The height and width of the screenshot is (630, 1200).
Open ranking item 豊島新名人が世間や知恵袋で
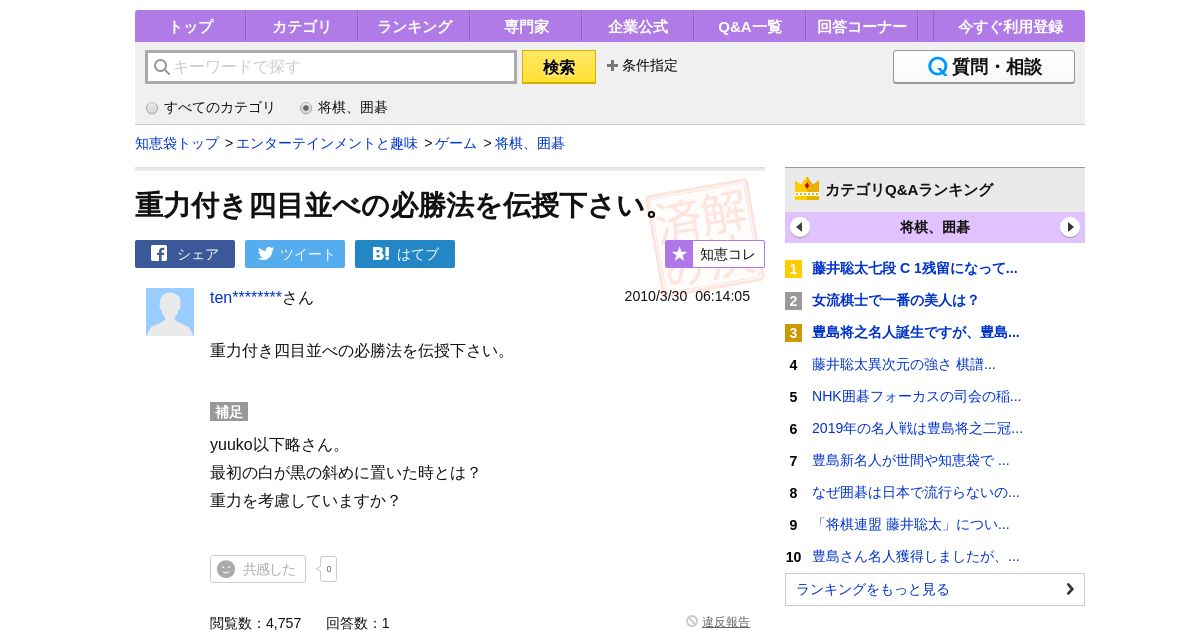911,460
